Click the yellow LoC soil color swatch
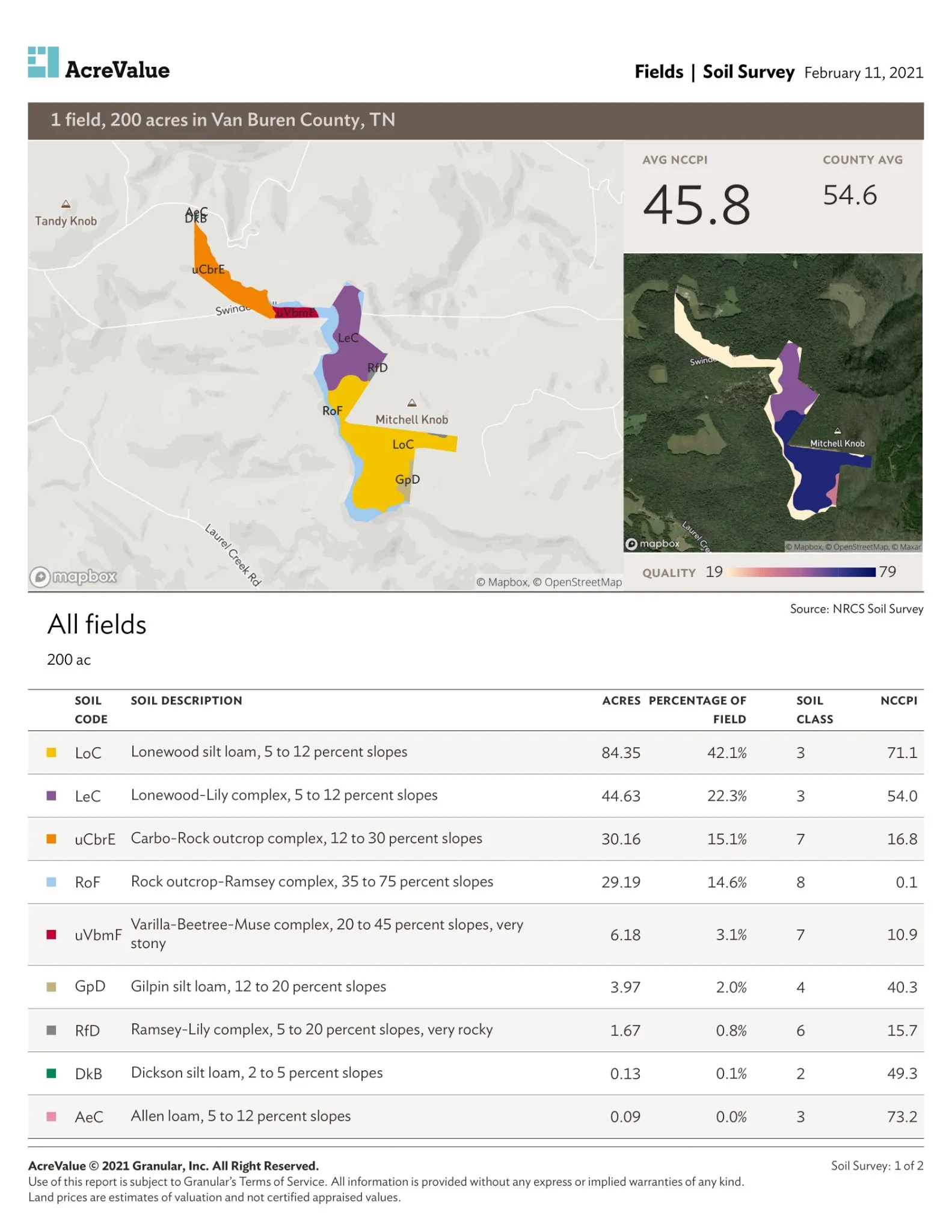This screenshot has height=1232, width=952. 52,753
